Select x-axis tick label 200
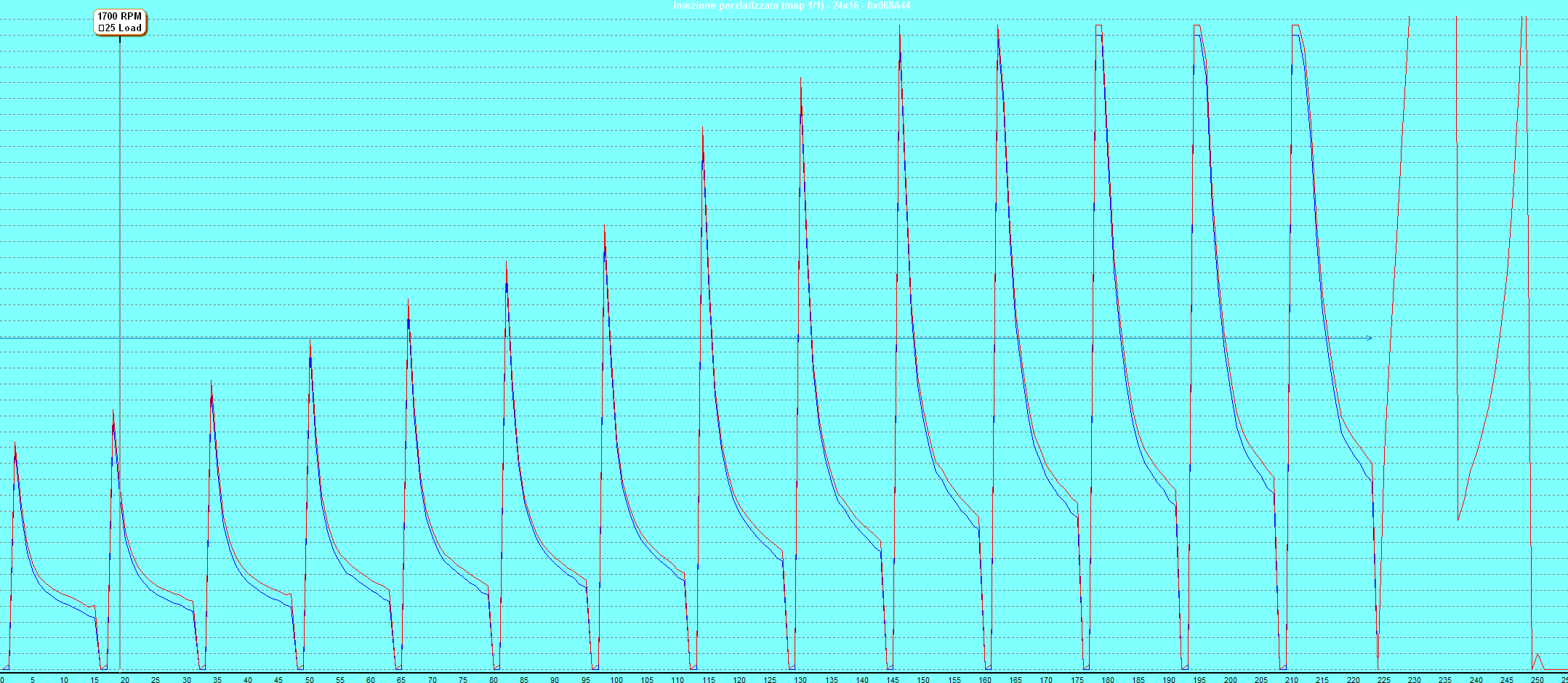The image size is (1568, 683). point(1230,680)
